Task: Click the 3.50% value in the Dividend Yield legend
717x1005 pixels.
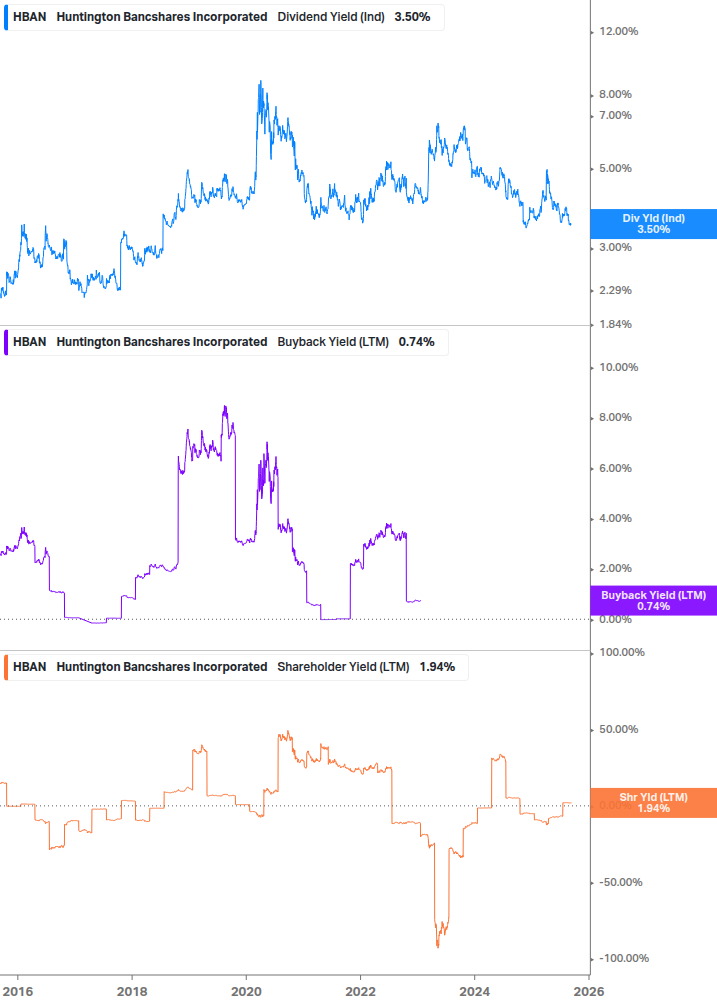Action: pyautogui.click(x=413, y=17)
